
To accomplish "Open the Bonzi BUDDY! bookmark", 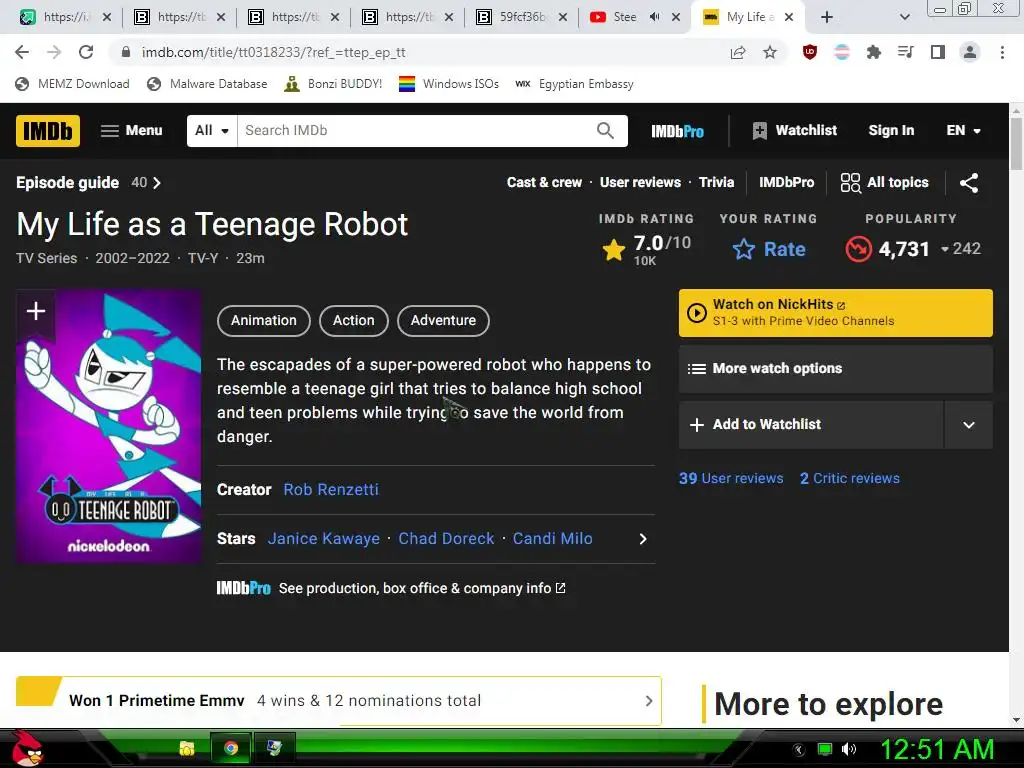I will click(x=333, y=84).
